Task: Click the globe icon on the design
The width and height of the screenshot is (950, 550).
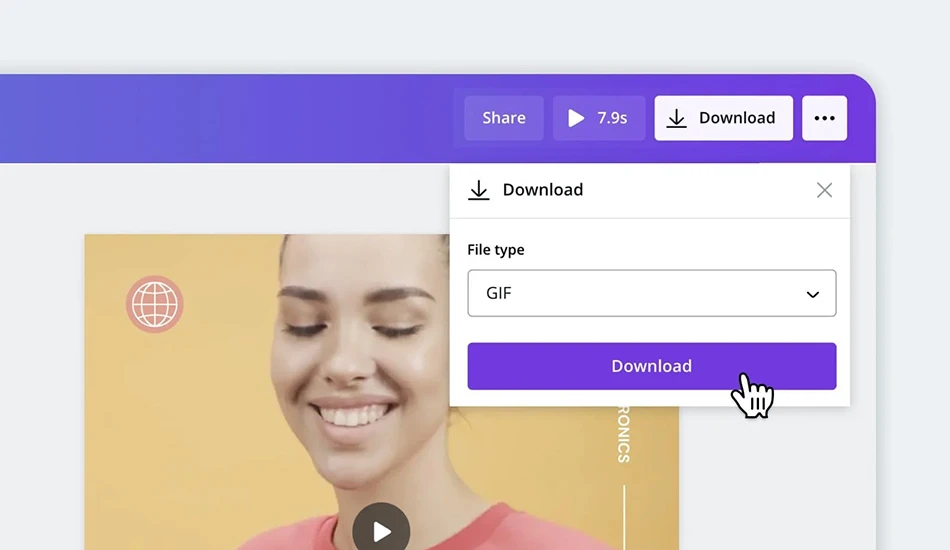Action: click(154, 304)
